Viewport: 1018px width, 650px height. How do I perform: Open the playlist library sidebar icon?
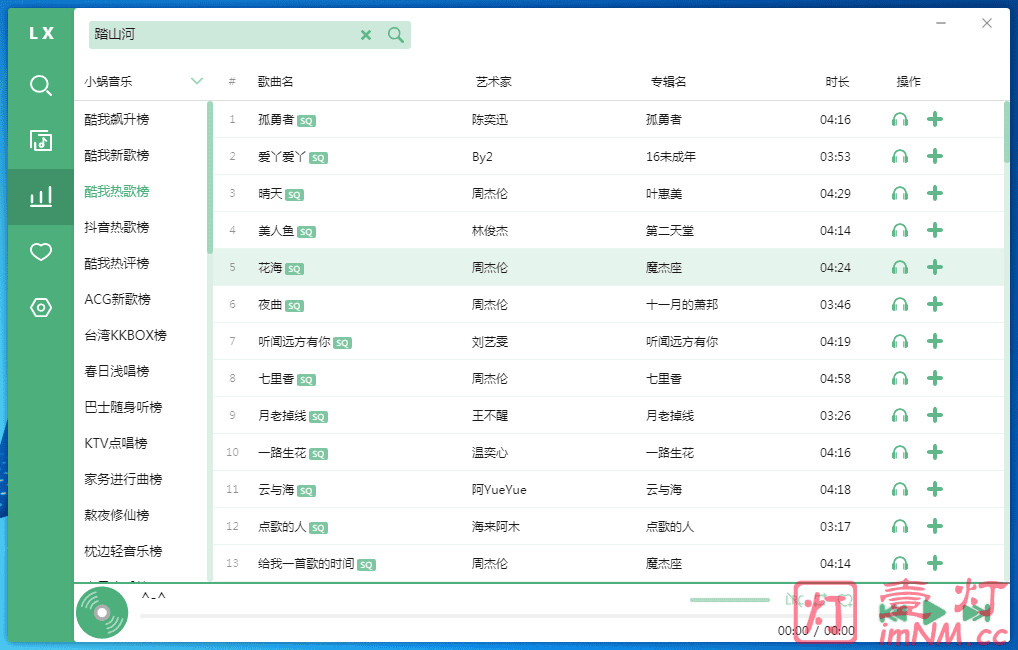click(41, 140)
